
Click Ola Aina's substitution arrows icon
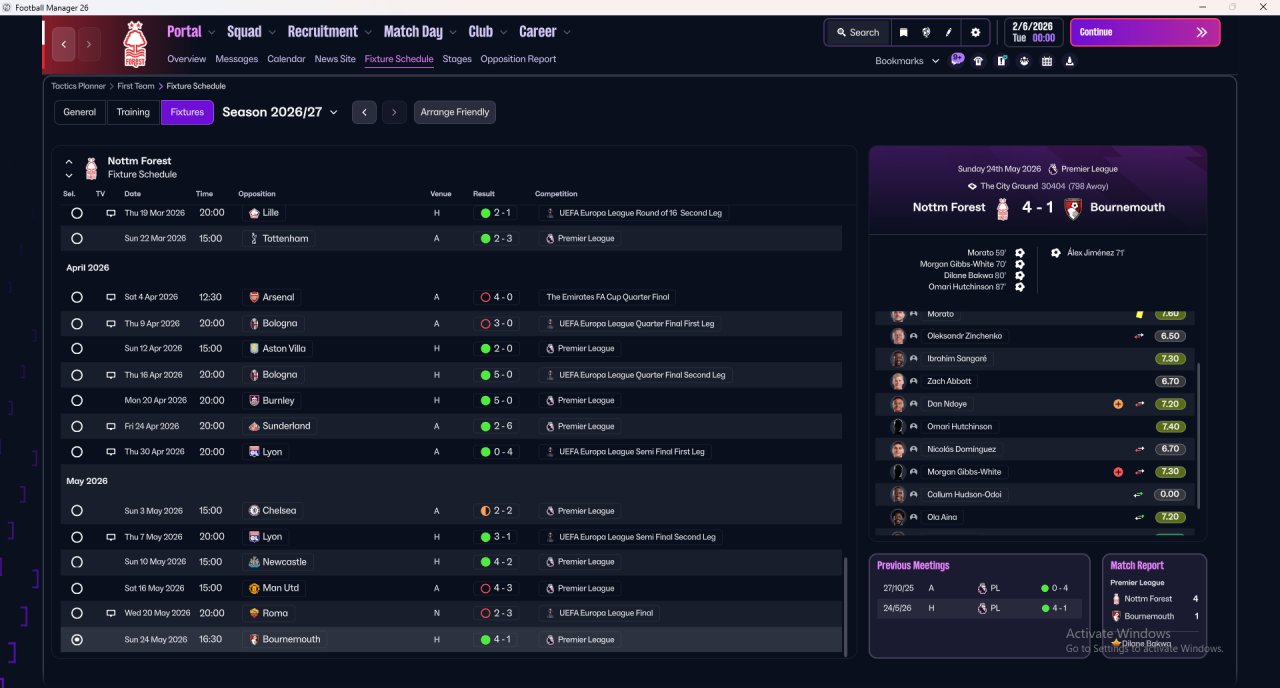(x=1139, y=517)
